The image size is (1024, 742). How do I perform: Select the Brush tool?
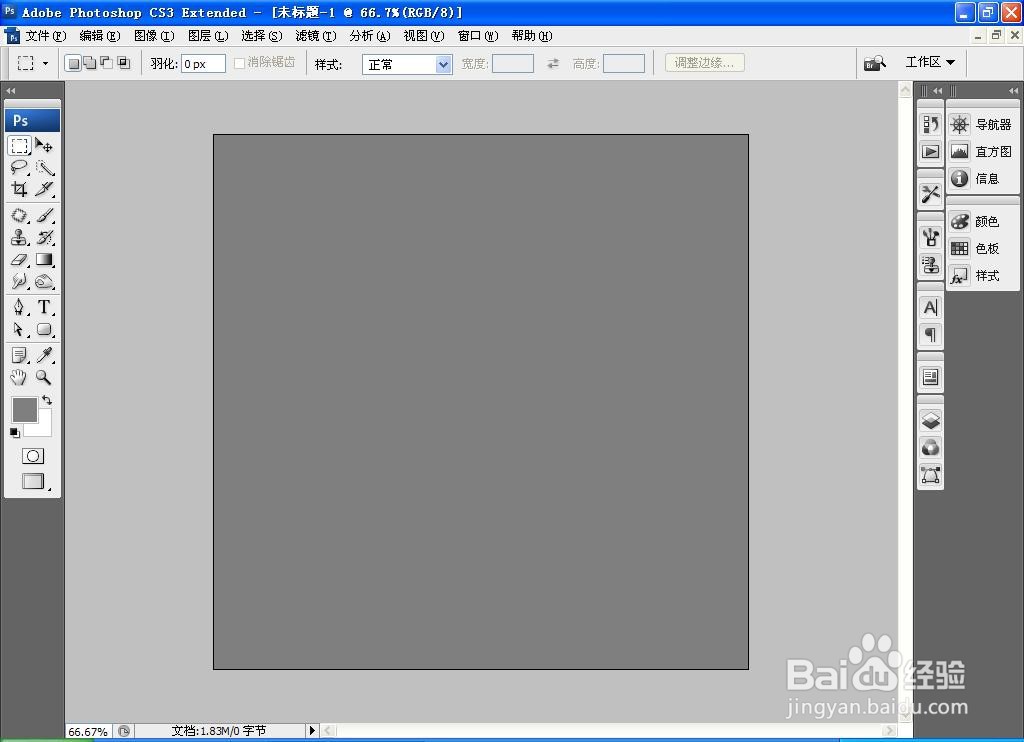tap(44, 215)
